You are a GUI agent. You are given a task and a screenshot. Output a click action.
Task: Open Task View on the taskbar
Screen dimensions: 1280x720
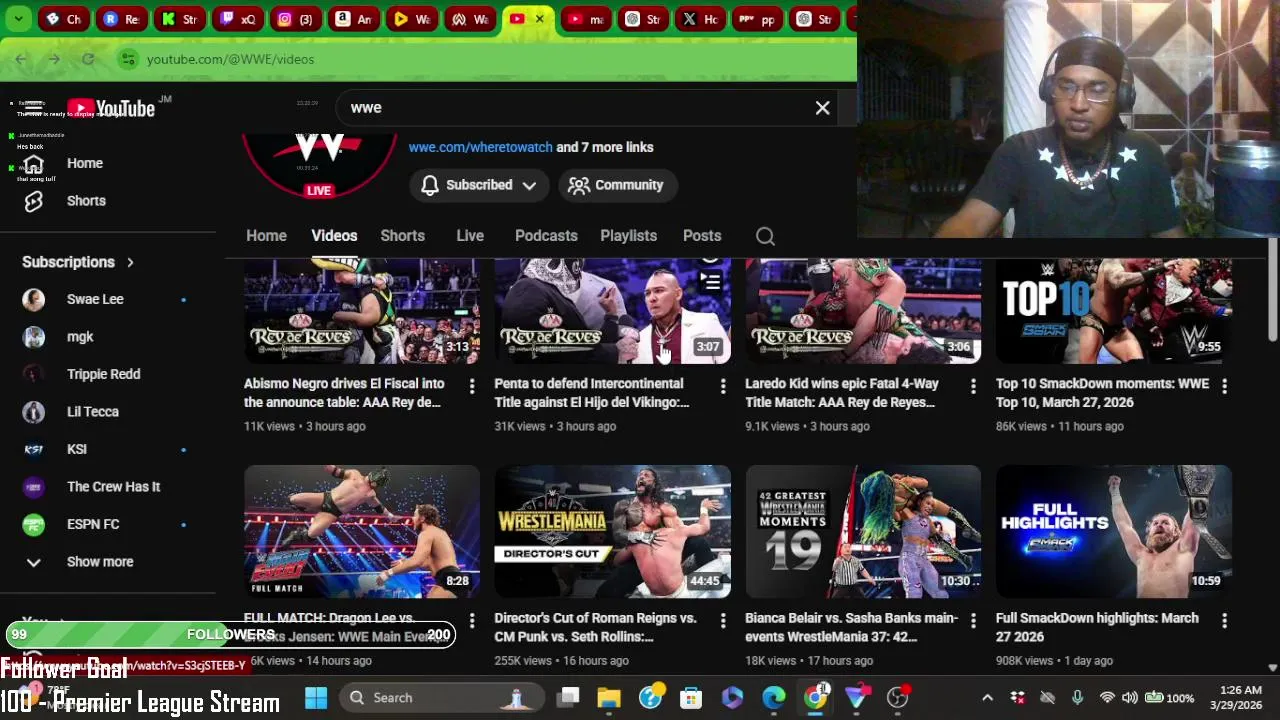click(x=568, y=697)
